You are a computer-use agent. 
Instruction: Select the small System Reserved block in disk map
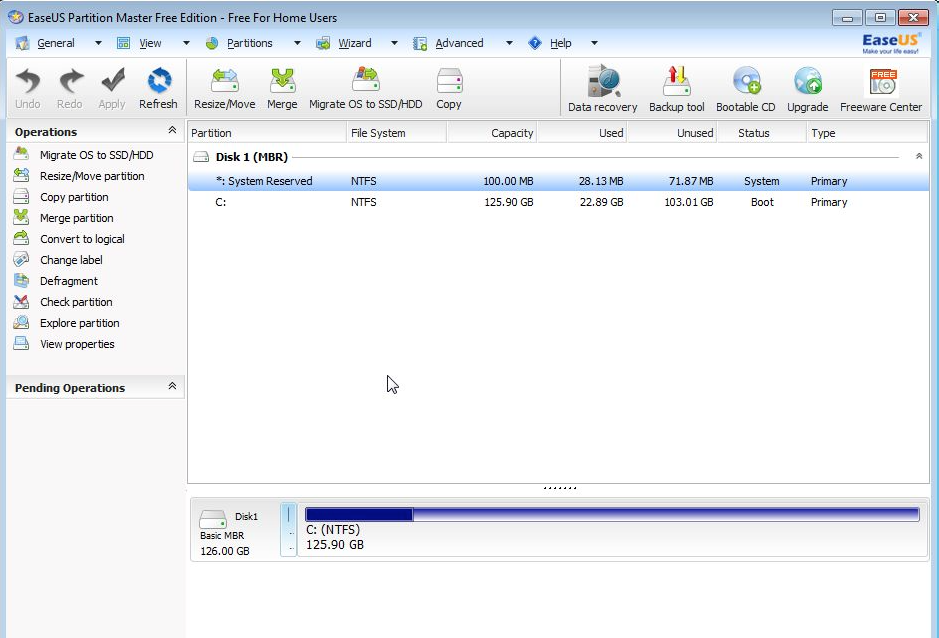coord(289,530)
